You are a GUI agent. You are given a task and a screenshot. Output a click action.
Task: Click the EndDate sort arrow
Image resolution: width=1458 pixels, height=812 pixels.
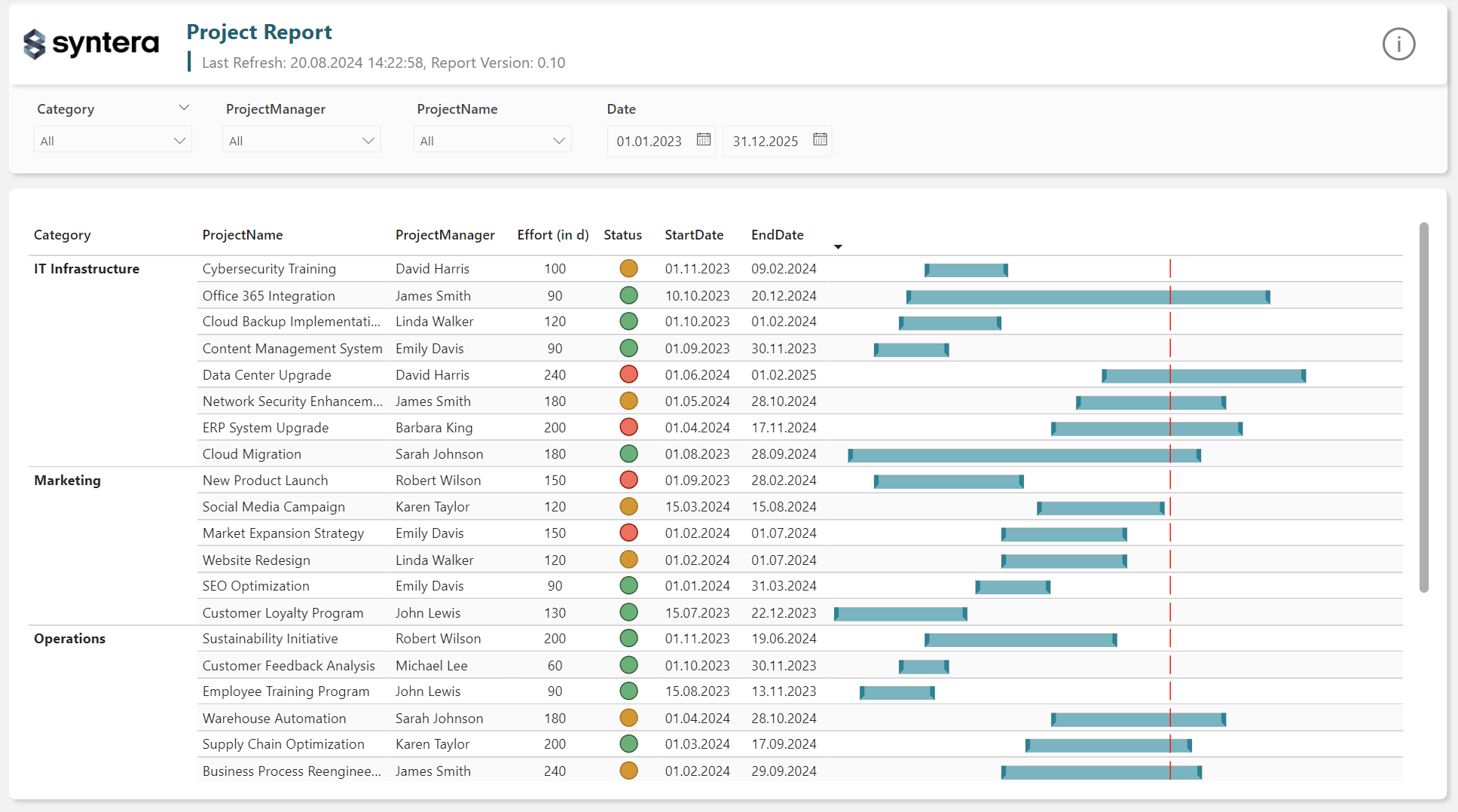click(x=838, y=246)
